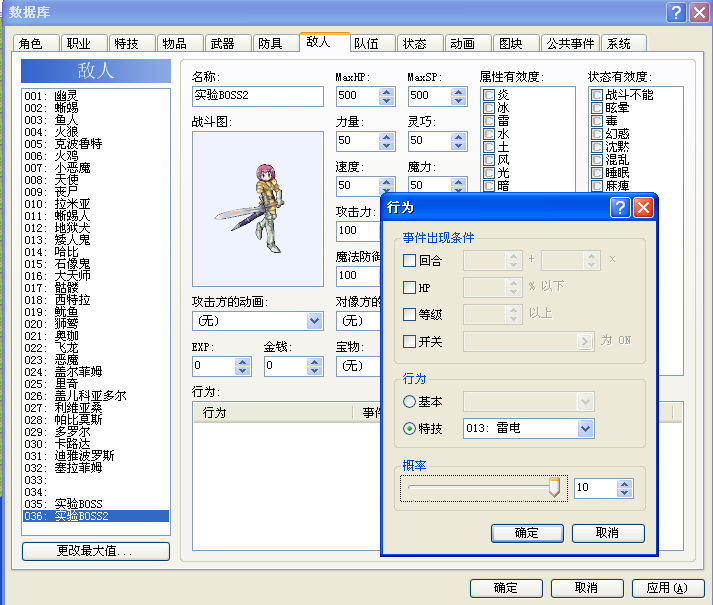Enable the 回合 condition checkbox
Image resolution: width=713 pixels, height=605 pixels.
tap(409, 260)
